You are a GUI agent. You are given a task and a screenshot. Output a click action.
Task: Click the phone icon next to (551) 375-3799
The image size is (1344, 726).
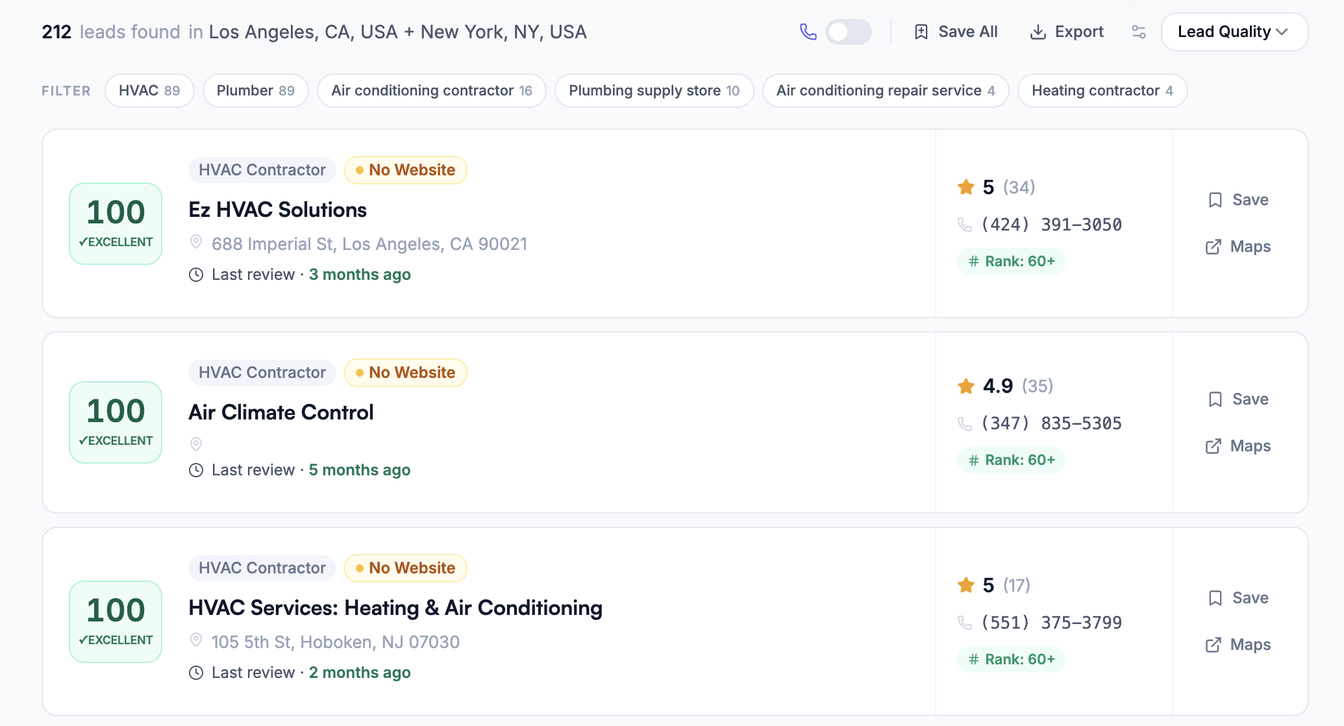pyautogui.click(x=965, y=623)
